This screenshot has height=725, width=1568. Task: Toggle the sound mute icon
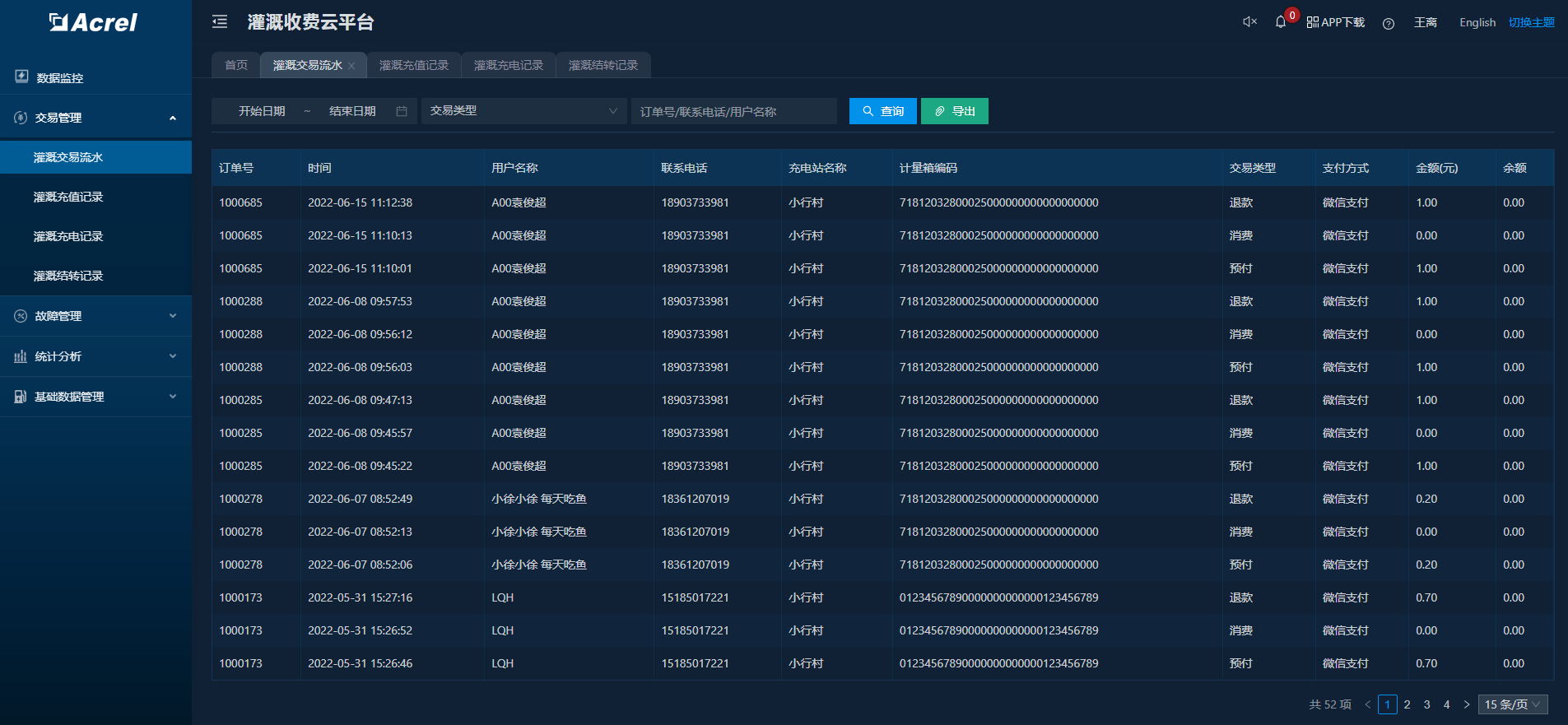(1249, 22)
